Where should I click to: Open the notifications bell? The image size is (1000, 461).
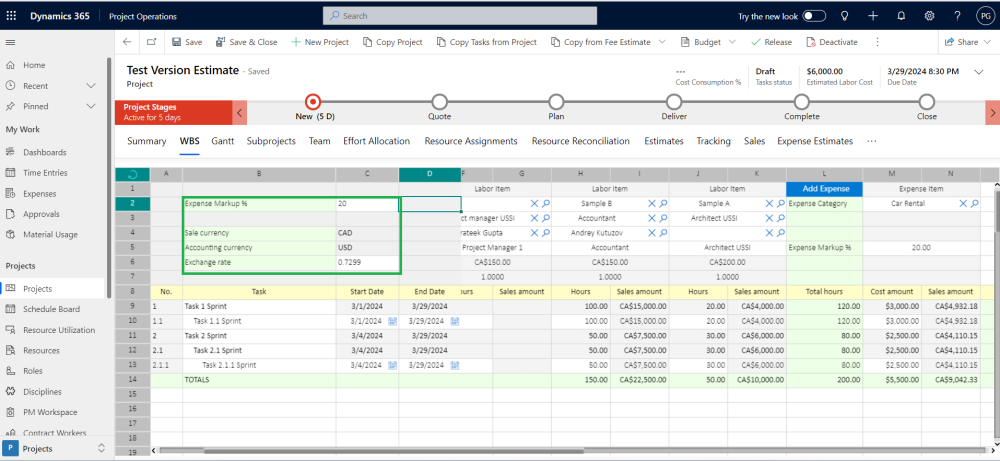click(901, 16)
